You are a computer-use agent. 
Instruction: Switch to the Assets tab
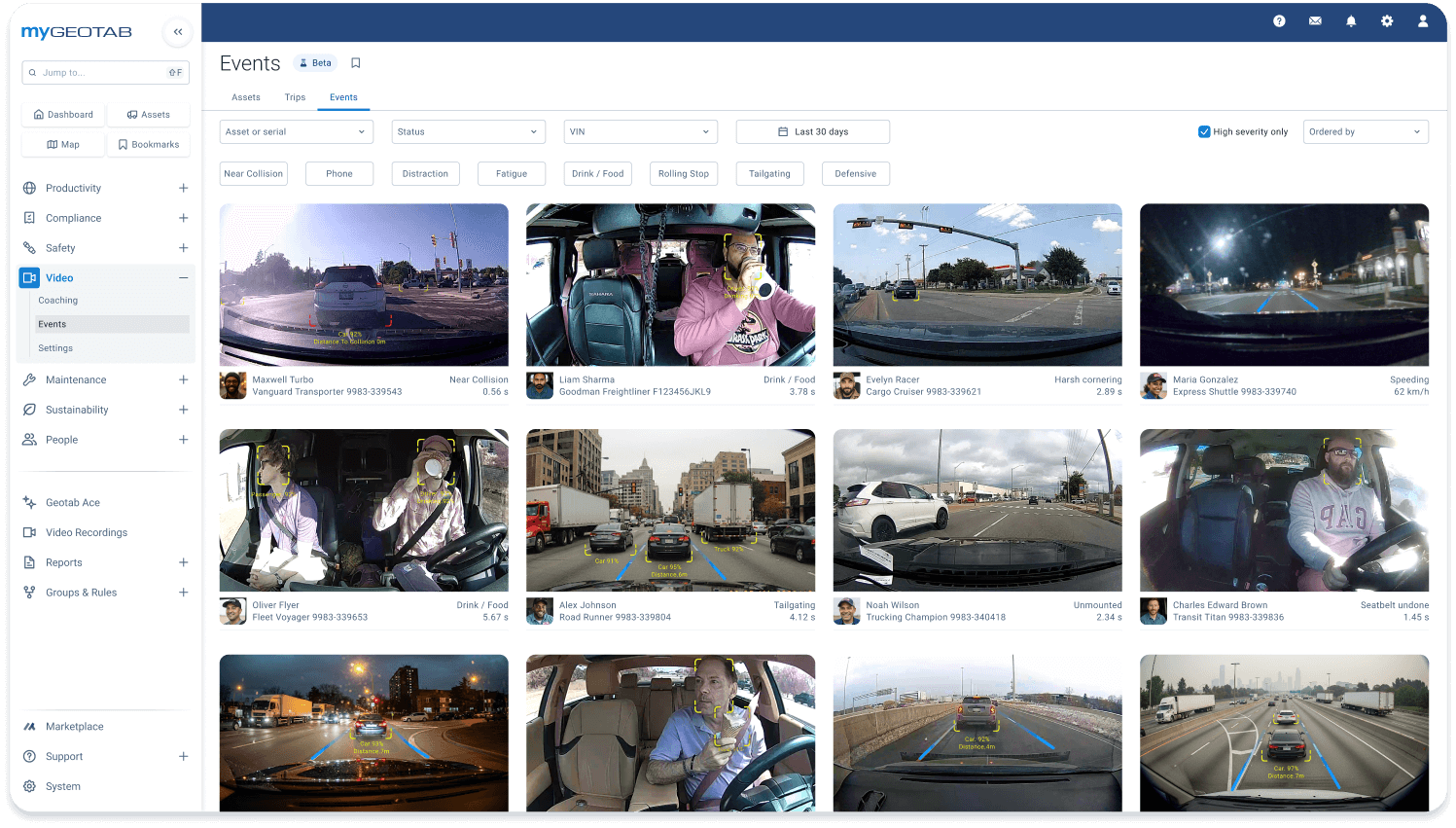point(245,97)
